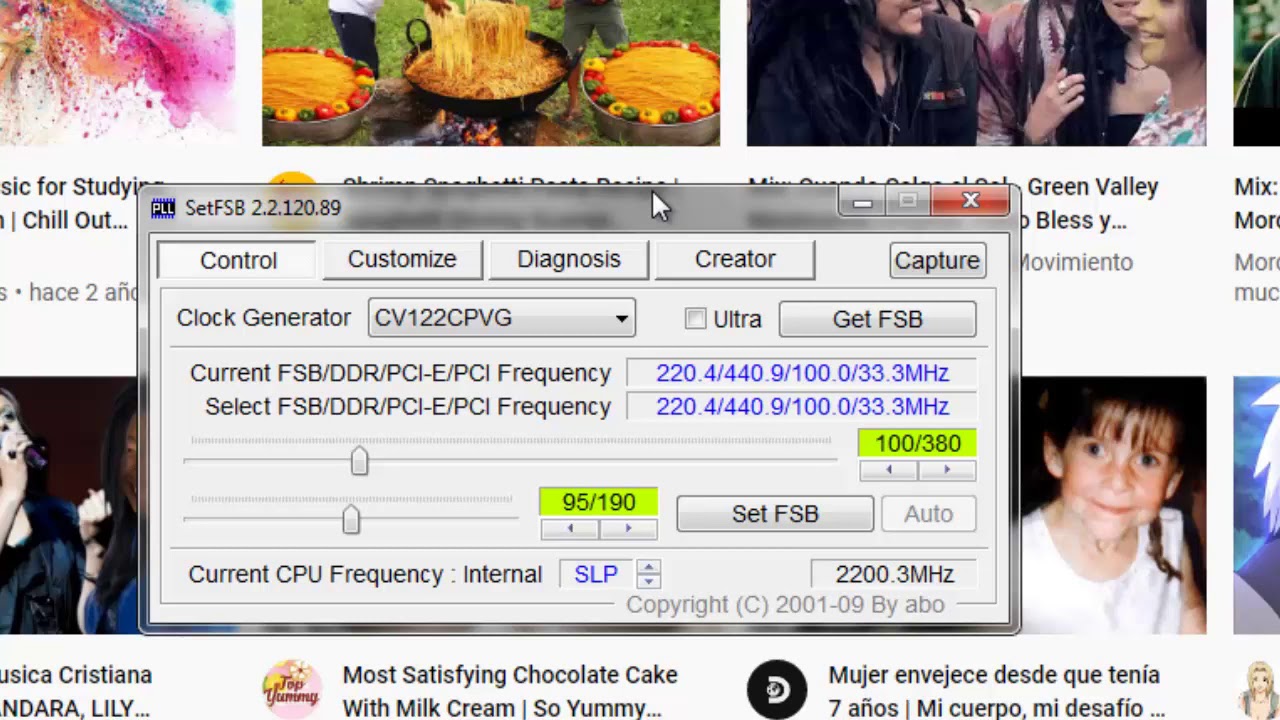The image size is (1280, 720).
Task: Click the SLP value field
Action: coord(597,574)
